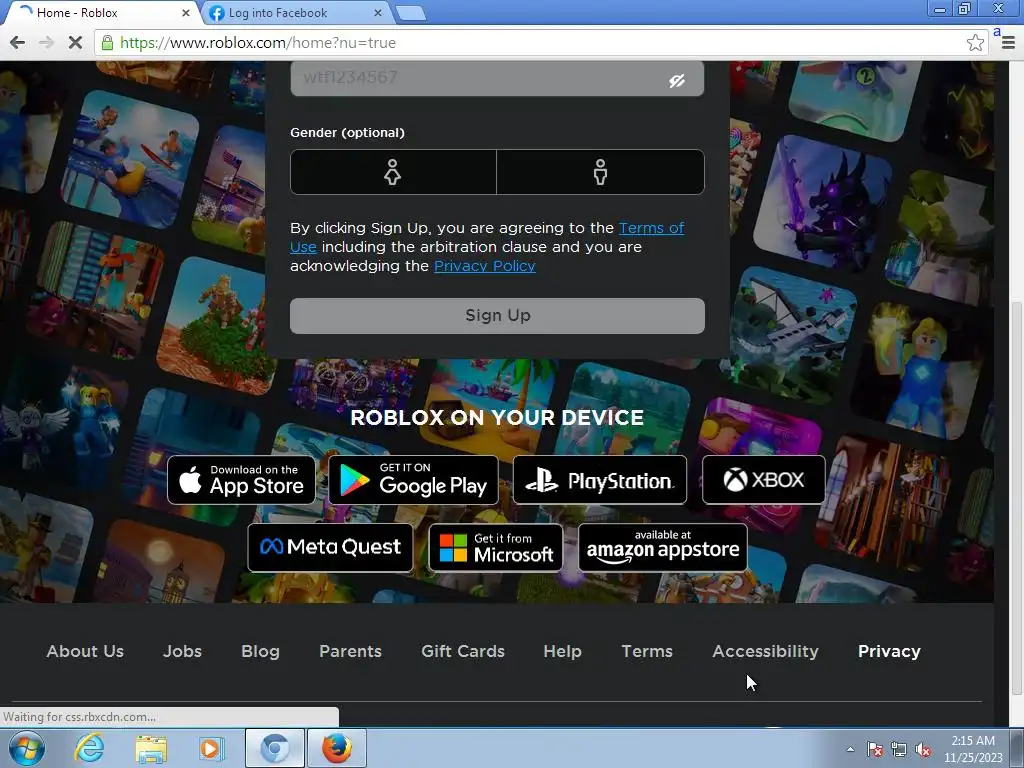Open the Get it on Google Play badge
The width and height of the screenshot is (1024, 768).
click(x=413, y=480)
